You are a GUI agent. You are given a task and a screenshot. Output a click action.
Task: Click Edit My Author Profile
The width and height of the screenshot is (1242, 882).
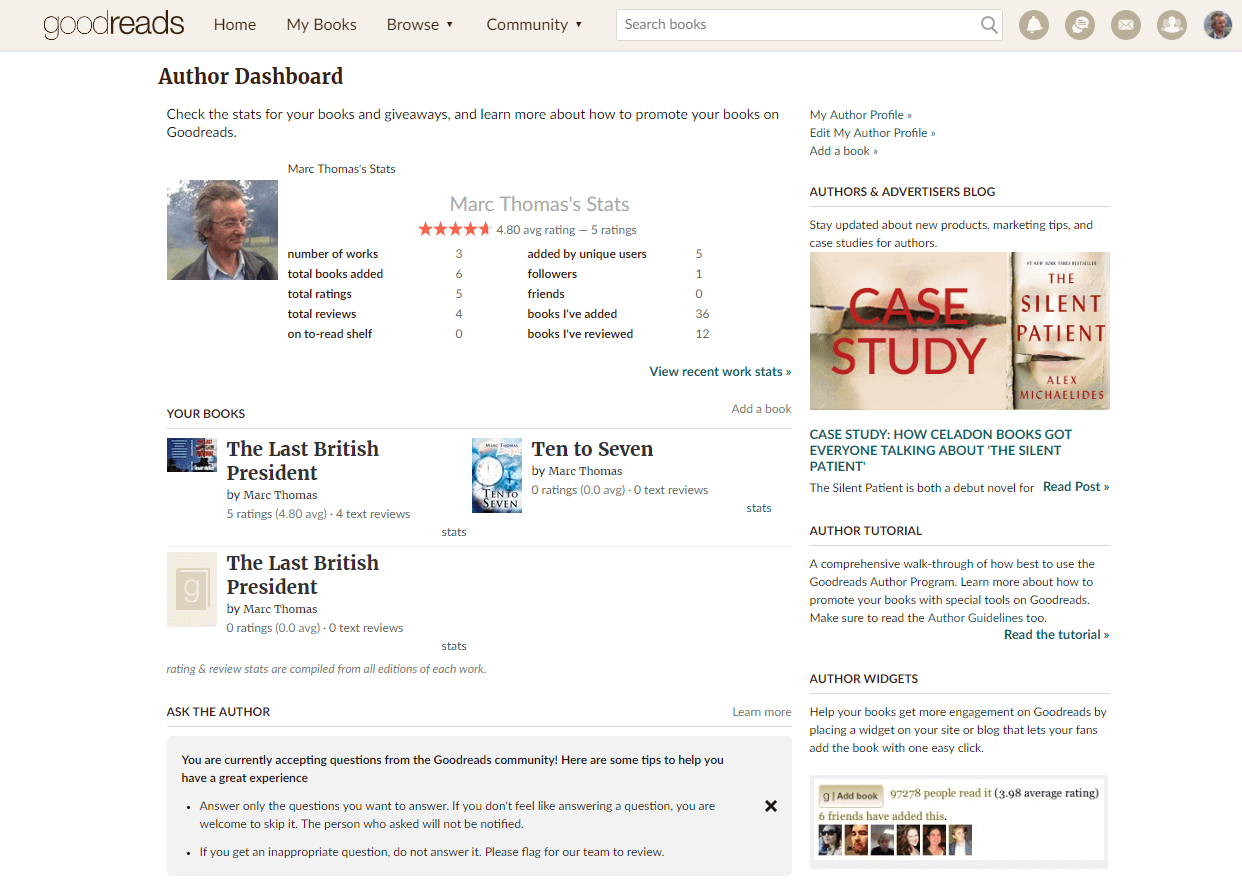coord(873,133)
